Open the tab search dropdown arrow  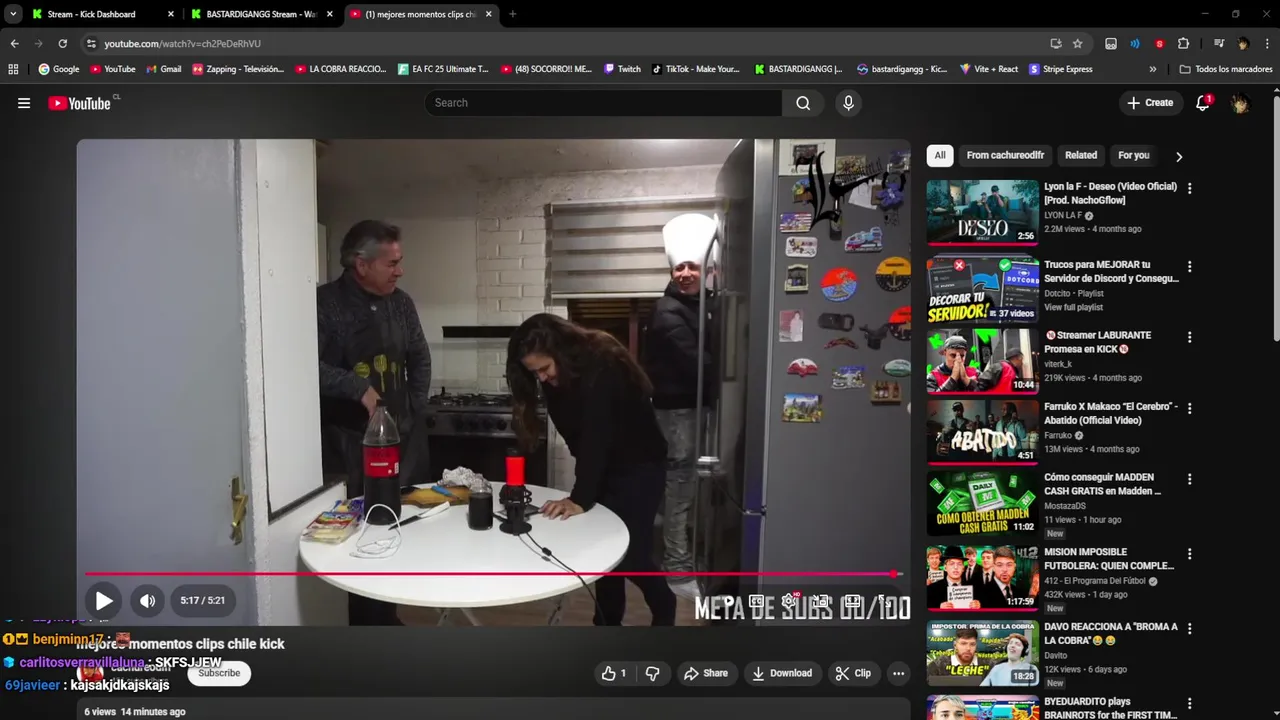click(x=12, y=14)
